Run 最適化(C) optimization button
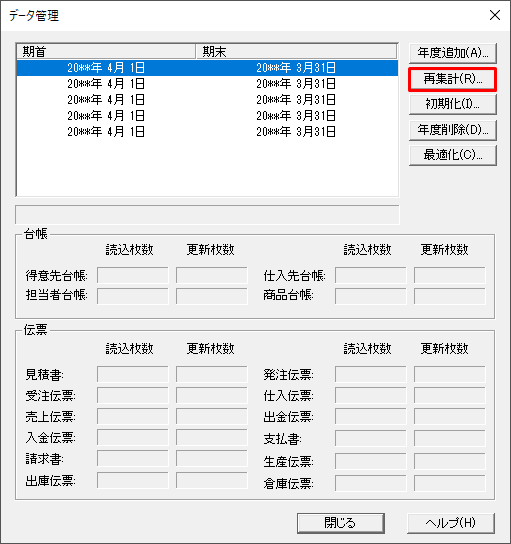The image size is (511, 544). (453, 155)
